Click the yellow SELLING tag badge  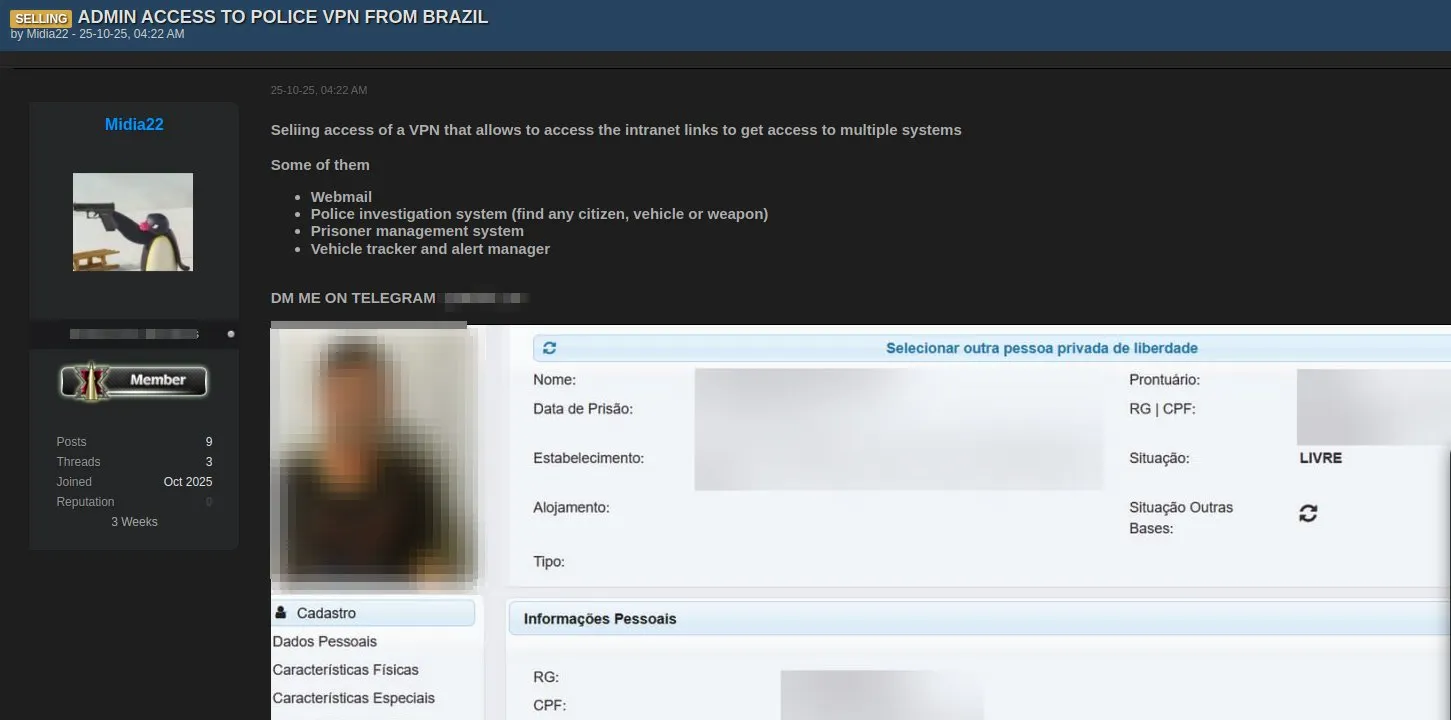(x=41, y=18)
